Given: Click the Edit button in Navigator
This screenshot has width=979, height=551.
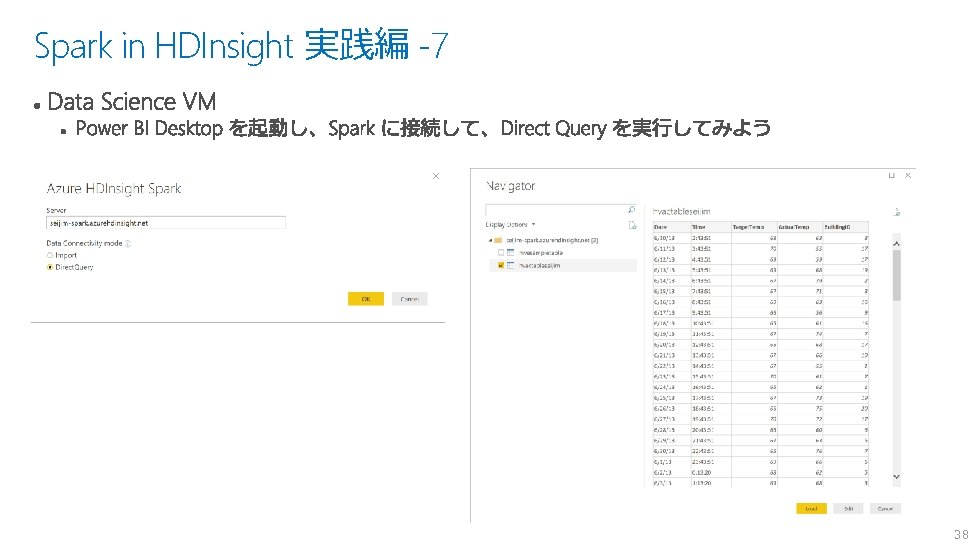Looking at the screenshot, I should (x=849, y=509).
